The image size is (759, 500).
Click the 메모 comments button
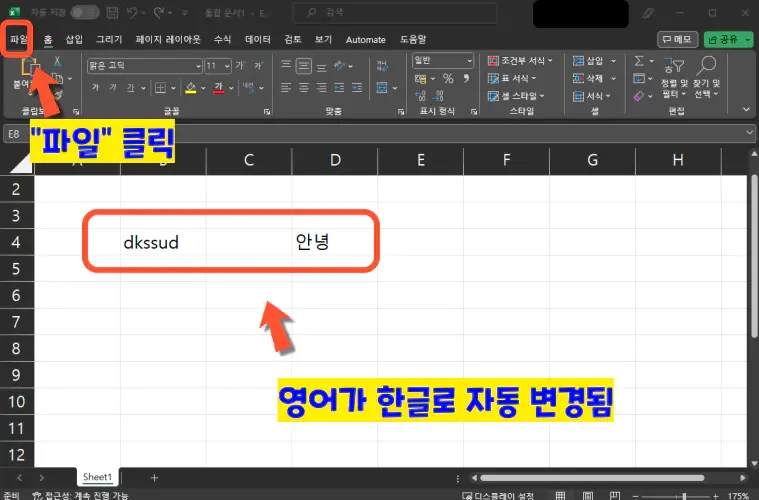tap(677, 39)
